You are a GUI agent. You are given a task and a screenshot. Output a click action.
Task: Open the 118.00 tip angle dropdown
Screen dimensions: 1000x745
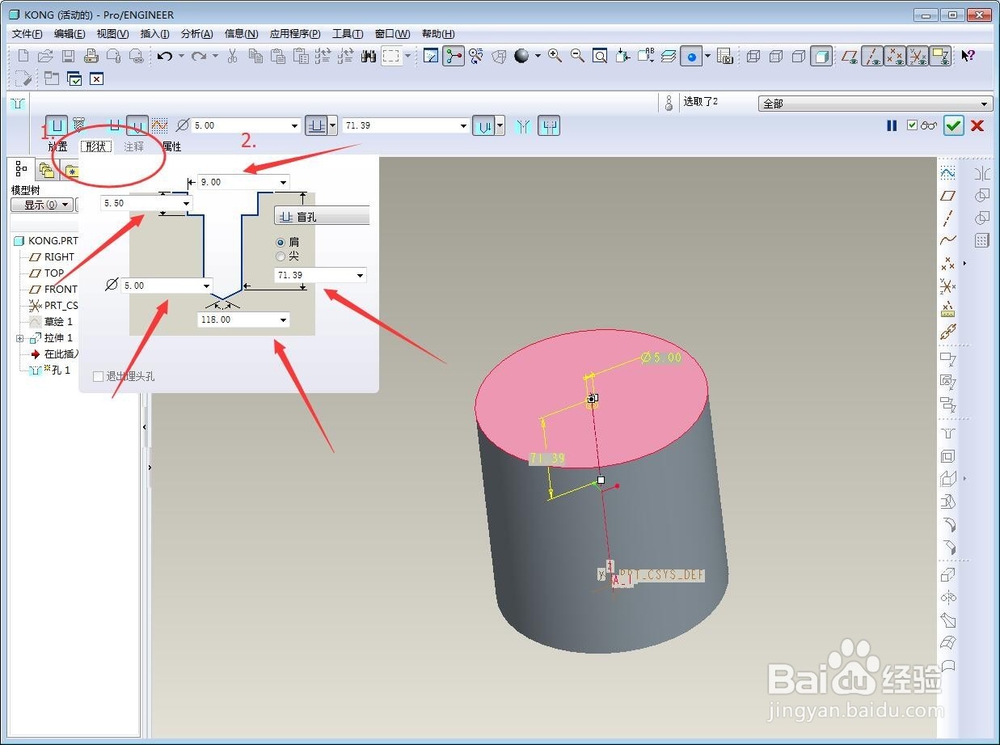click(x=283, y=320)
